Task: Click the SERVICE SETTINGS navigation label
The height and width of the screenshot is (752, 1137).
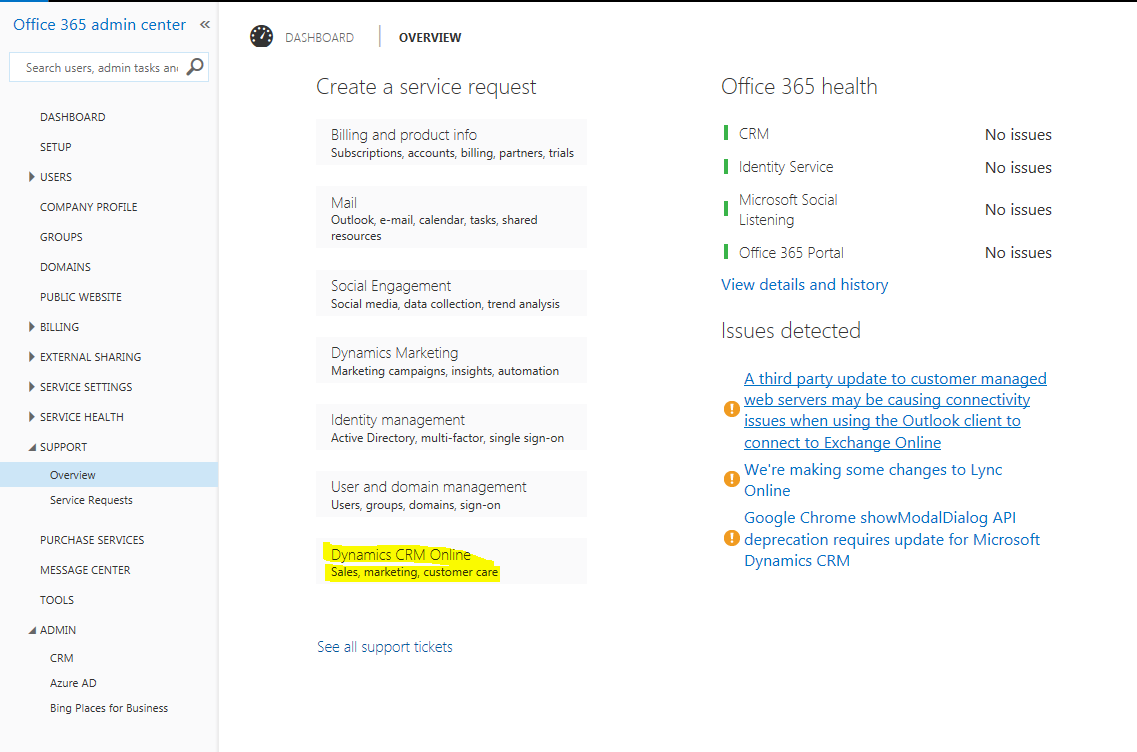Action: (x=86, y=387)
